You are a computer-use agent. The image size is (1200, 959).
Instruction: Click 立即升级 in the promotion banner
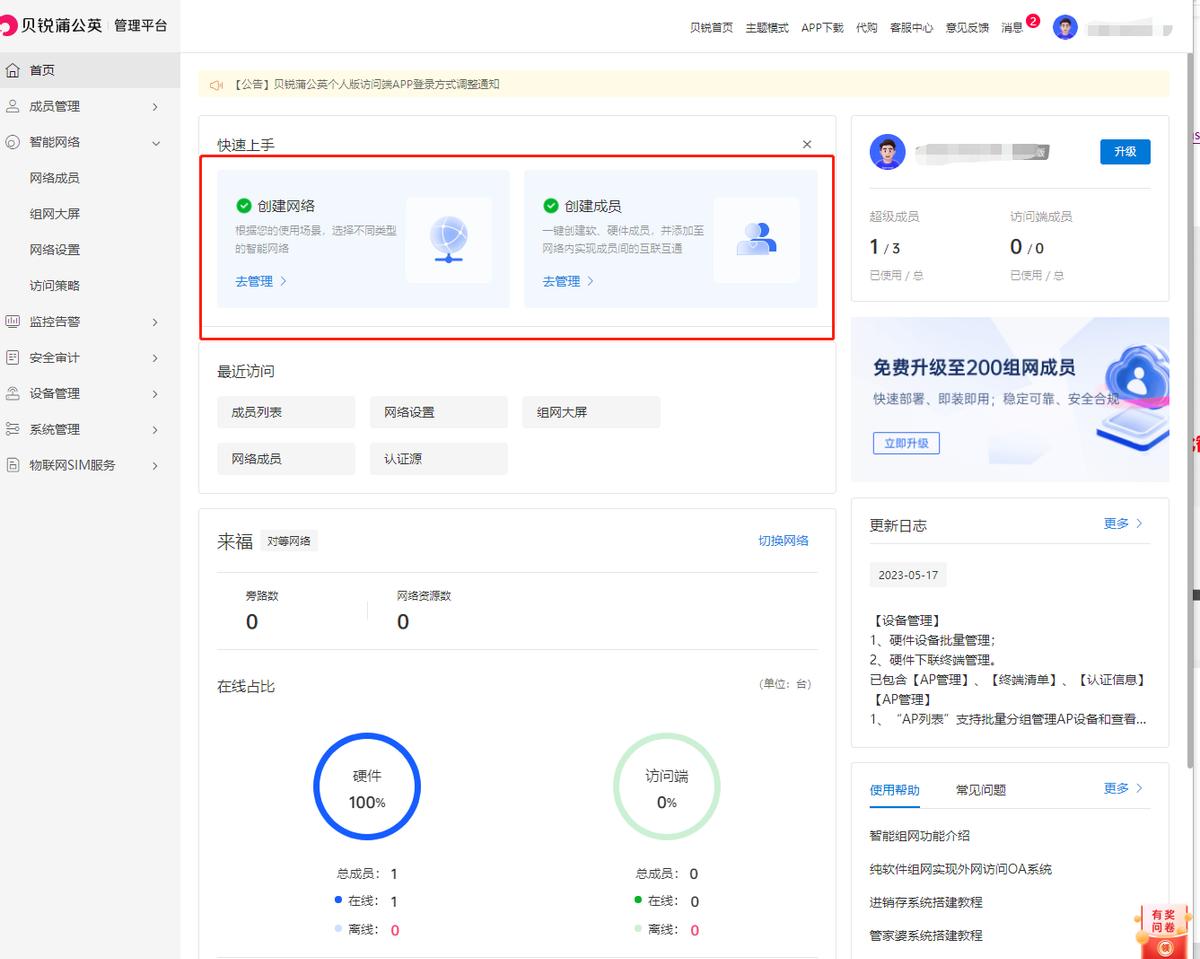point(906,443)
